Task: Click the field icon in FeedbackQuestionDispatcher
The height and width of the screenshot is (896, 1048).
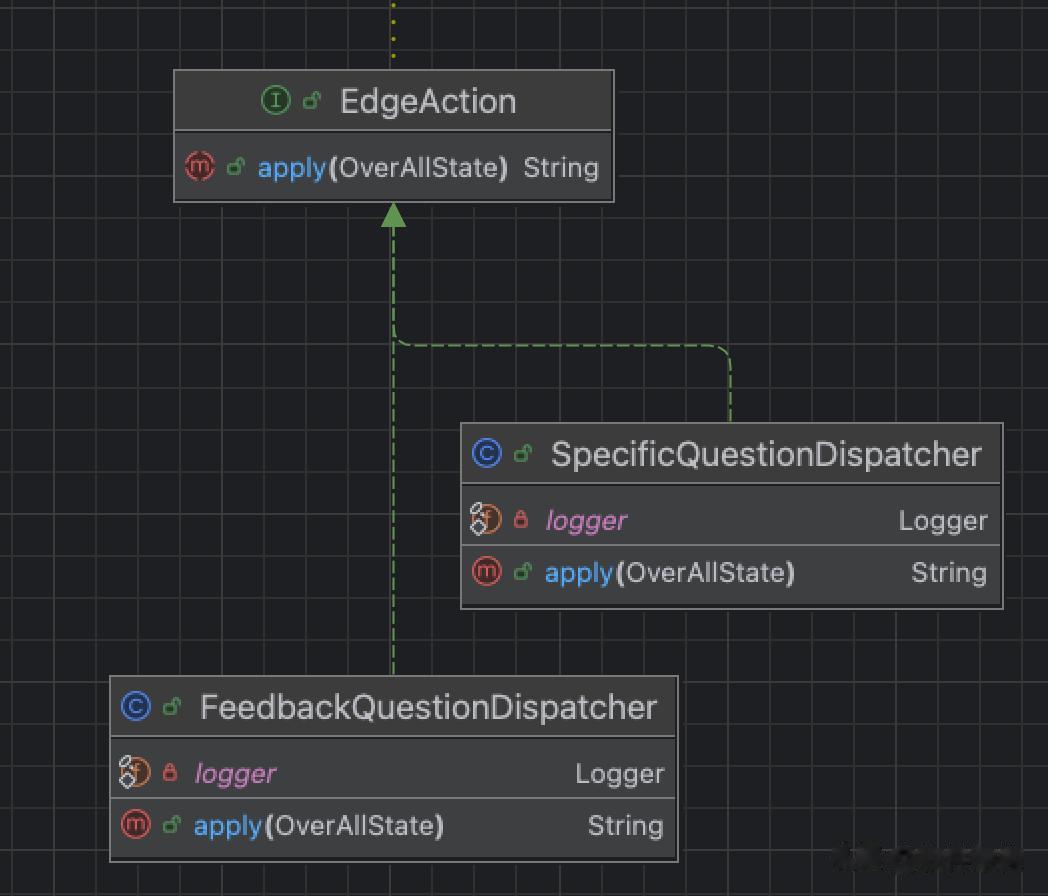Action: pos(134,773)
